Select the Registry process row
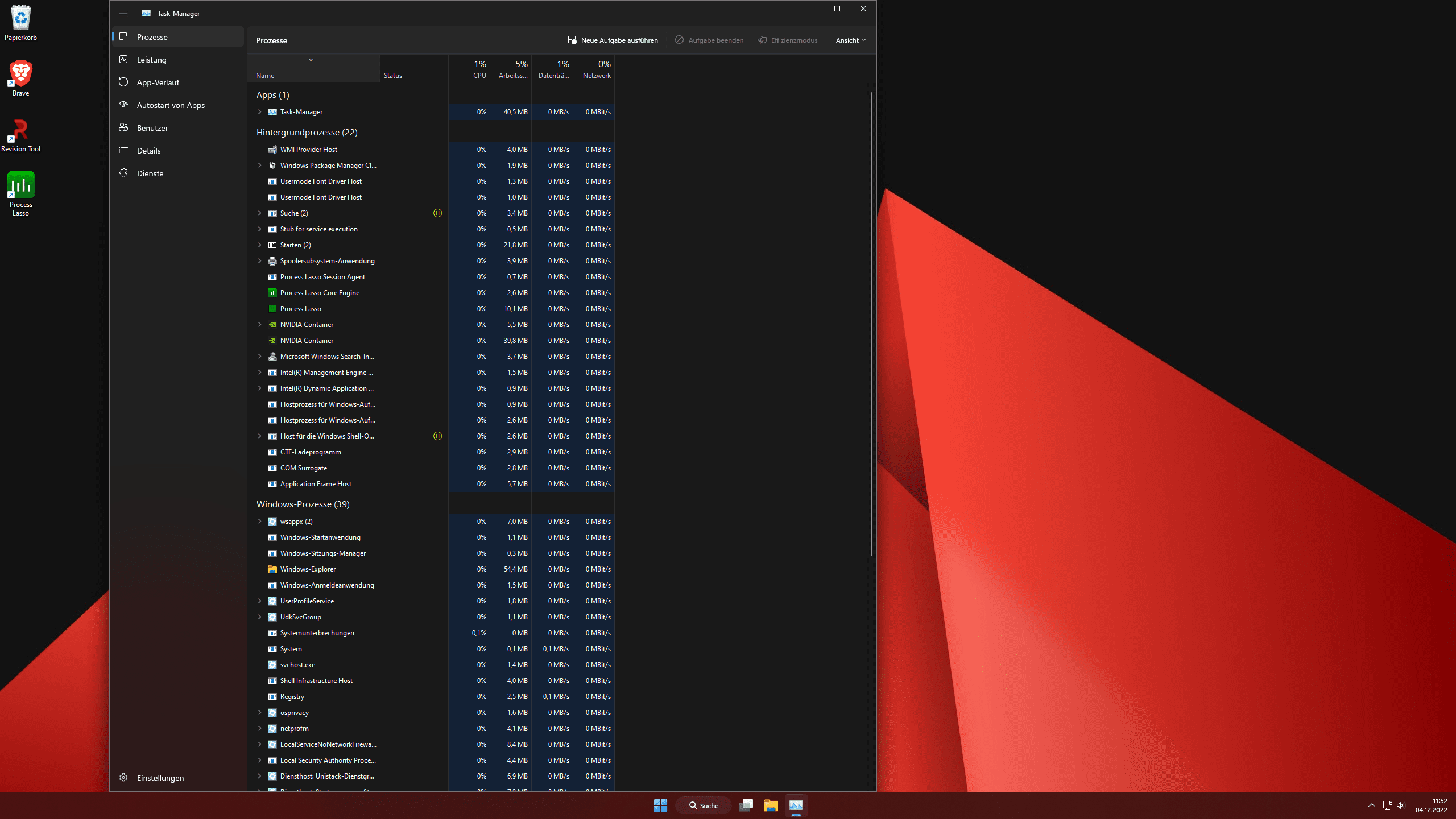The image size is (1456, 819). [431, 697]
